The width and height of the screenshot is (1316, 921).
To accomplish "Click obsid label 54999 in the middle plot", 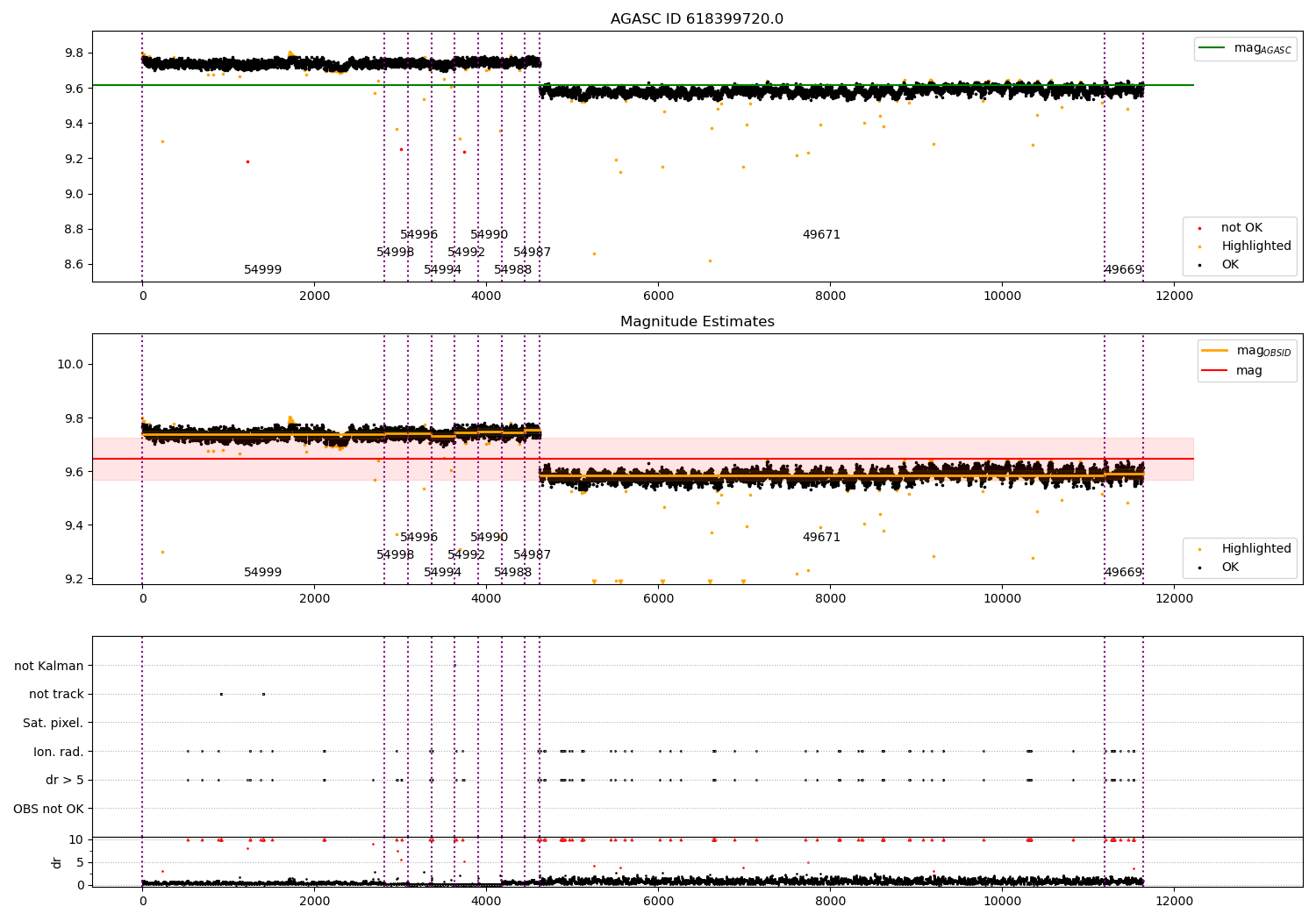I will (x=263, y=573).
